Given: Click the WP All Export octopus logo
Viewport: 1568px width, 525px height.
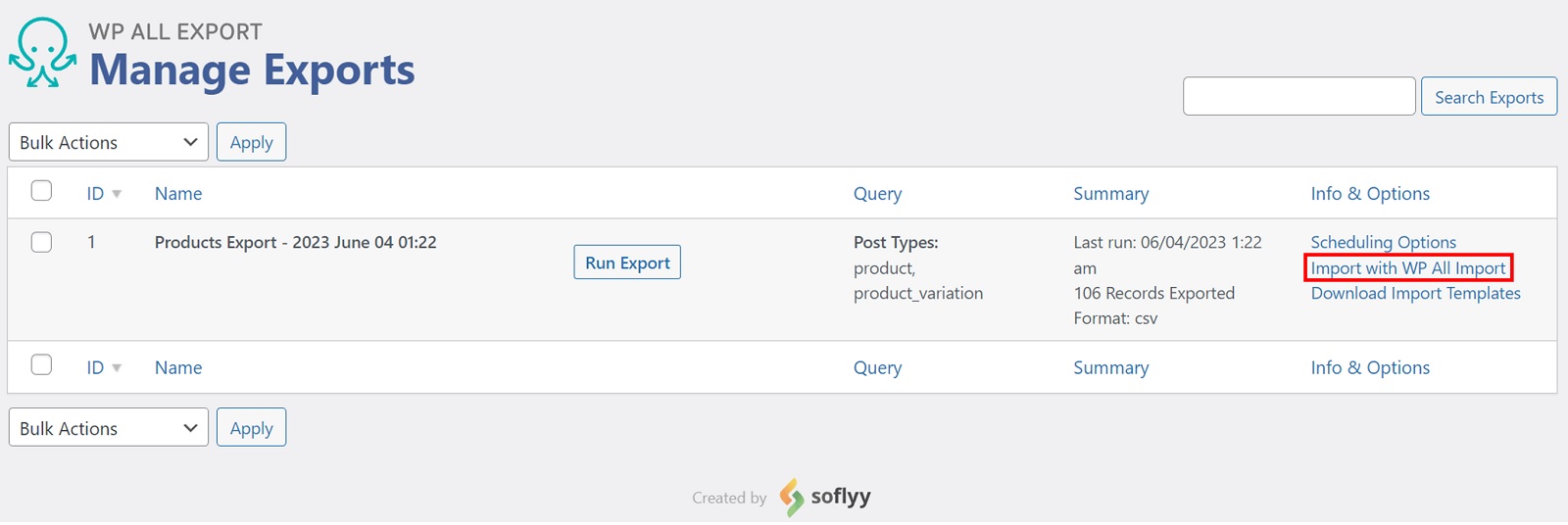Looking at the screenshot, I should coord(43,53).
